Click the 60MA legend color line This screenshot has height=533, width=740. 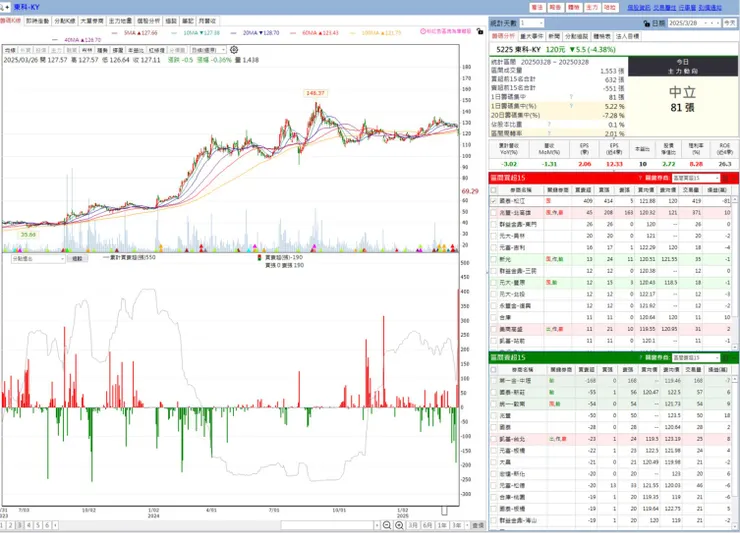[294, 33]
